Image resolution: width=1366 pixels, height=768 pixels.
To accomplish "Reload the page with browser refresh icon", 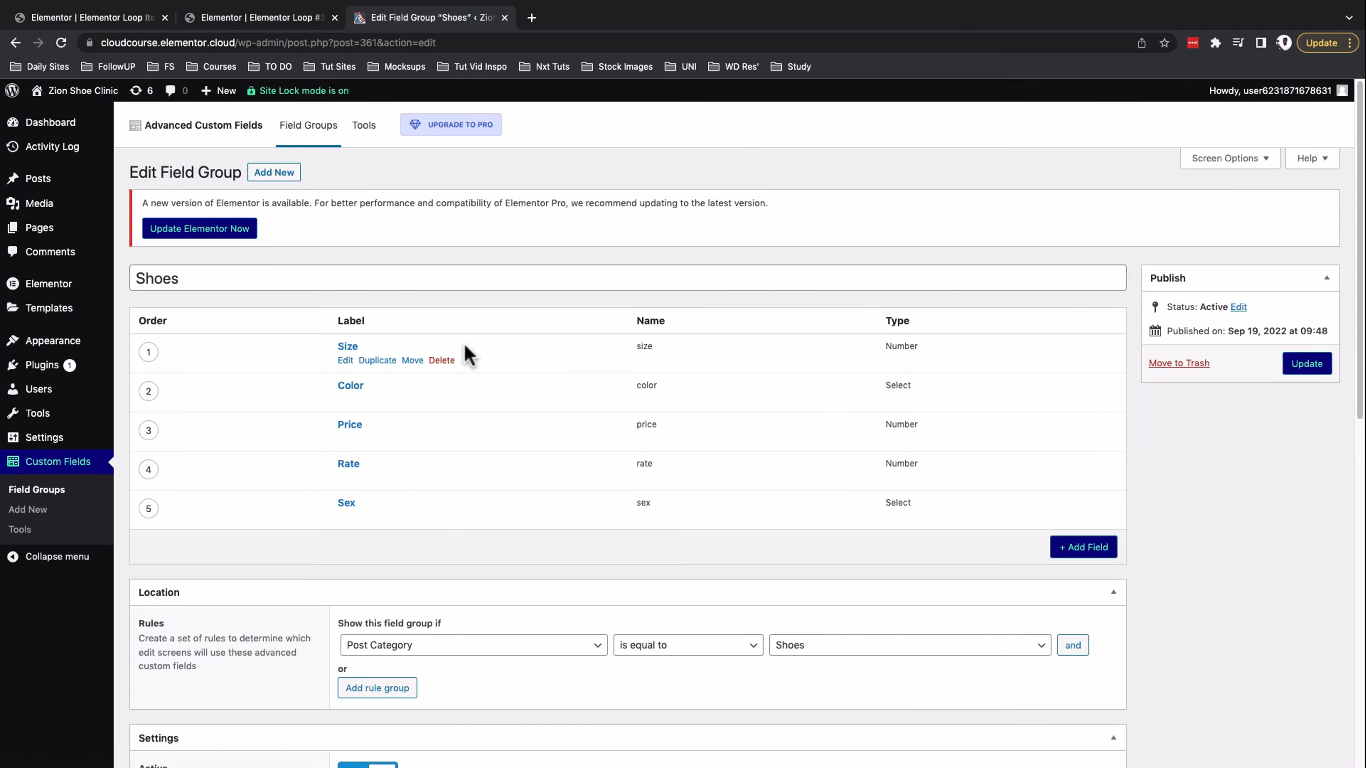I will (61, 43).
